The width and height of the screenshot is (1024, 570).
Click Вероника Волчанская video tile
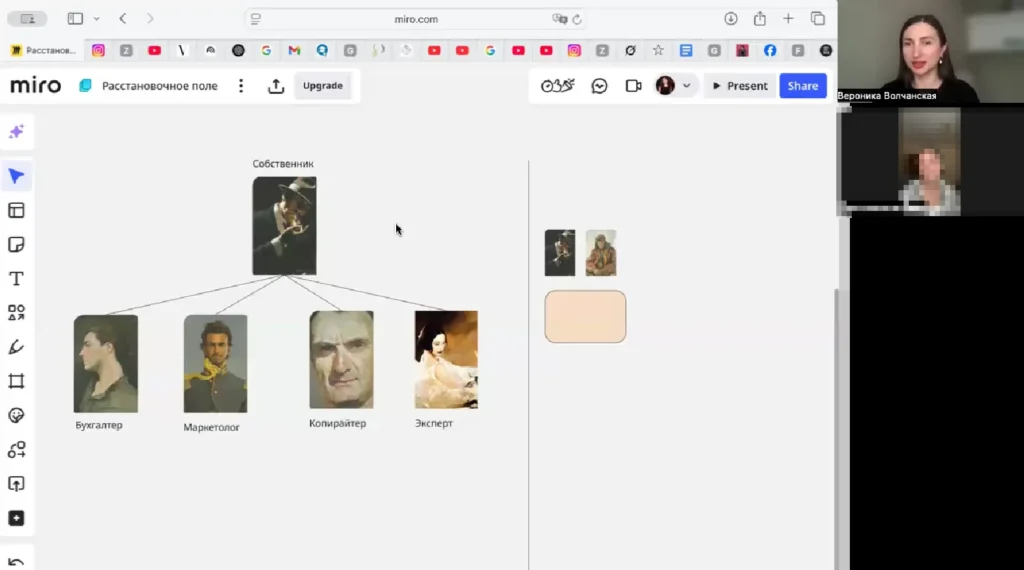pyautogui.click(x=931, y=52)
